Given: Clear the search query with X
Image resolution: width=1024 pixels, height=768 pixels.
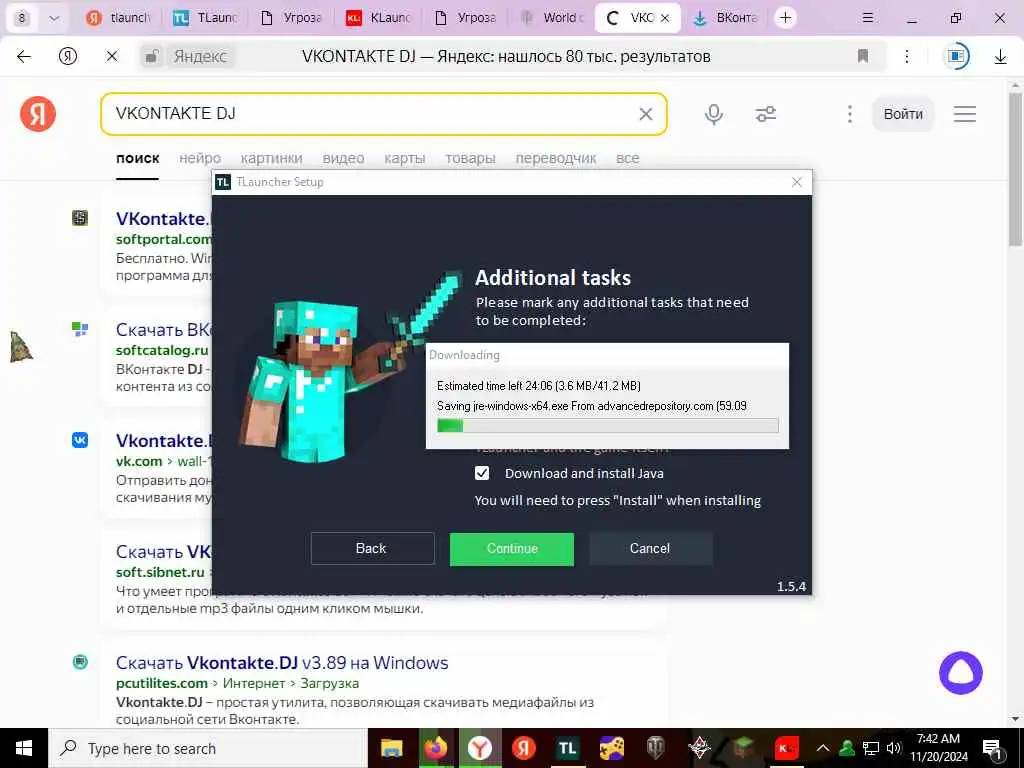Looking at the screenshot, I should (x=645, y=114).
